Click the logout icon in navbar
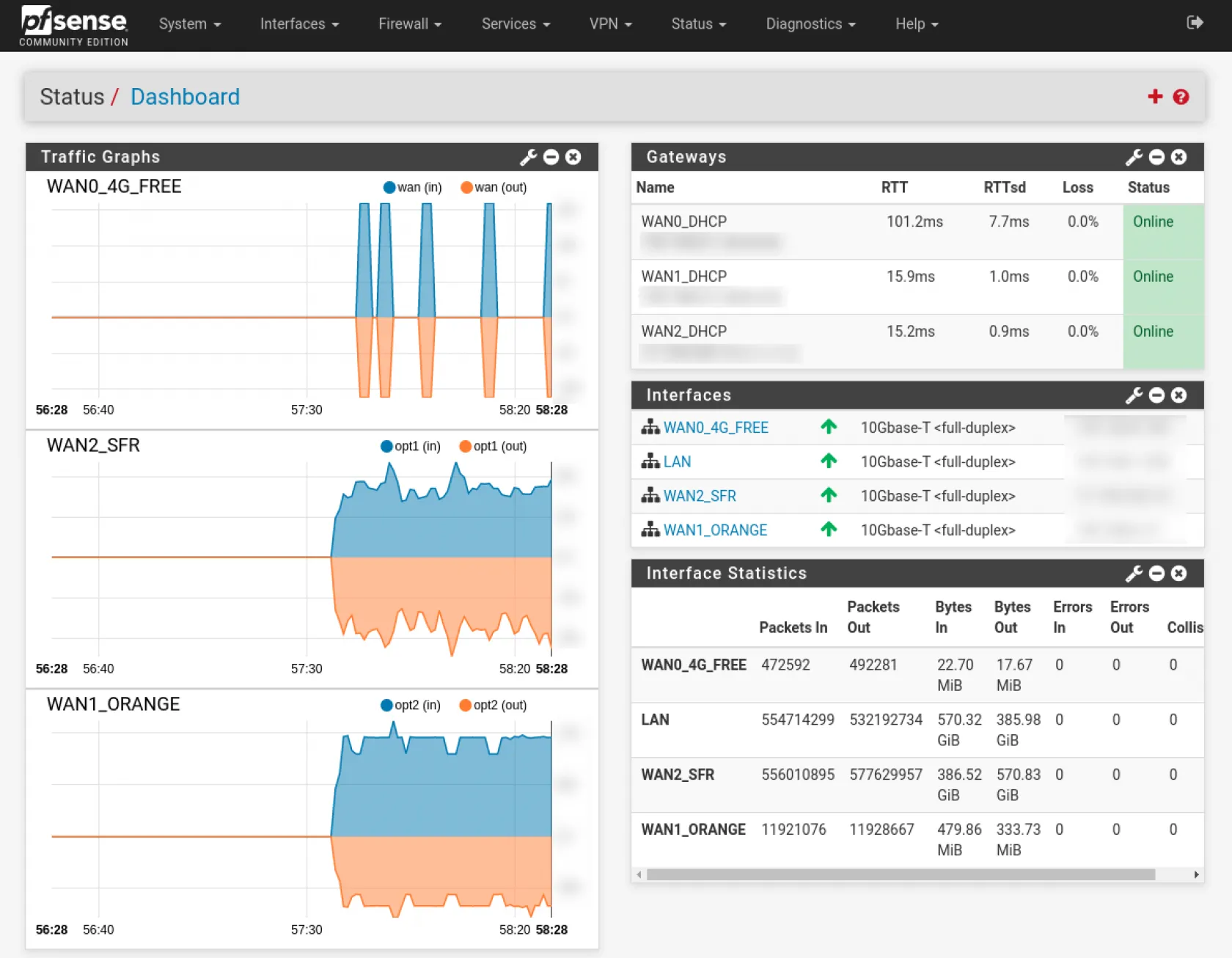The height and width of the screenshot is (958, 1232). [1195, 23]
